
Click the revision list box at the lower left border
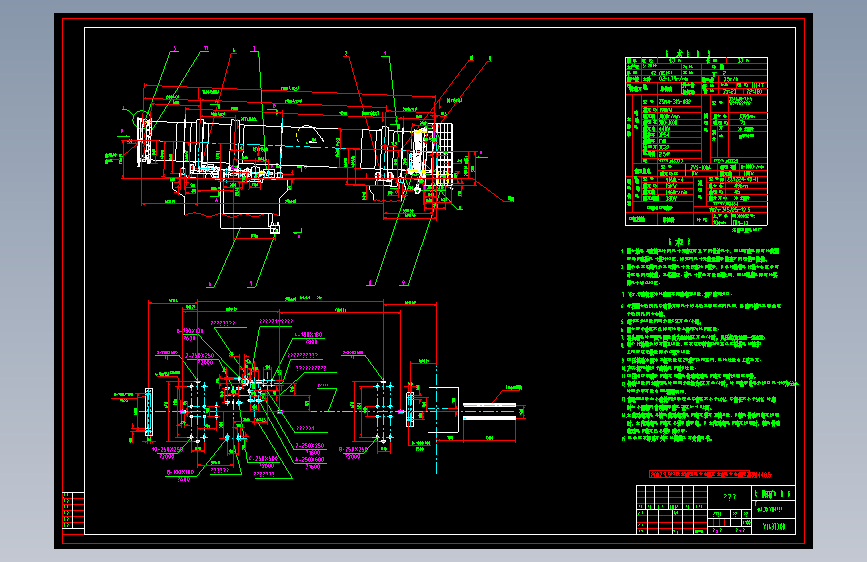pyautogui.click(x=74, y=511)
